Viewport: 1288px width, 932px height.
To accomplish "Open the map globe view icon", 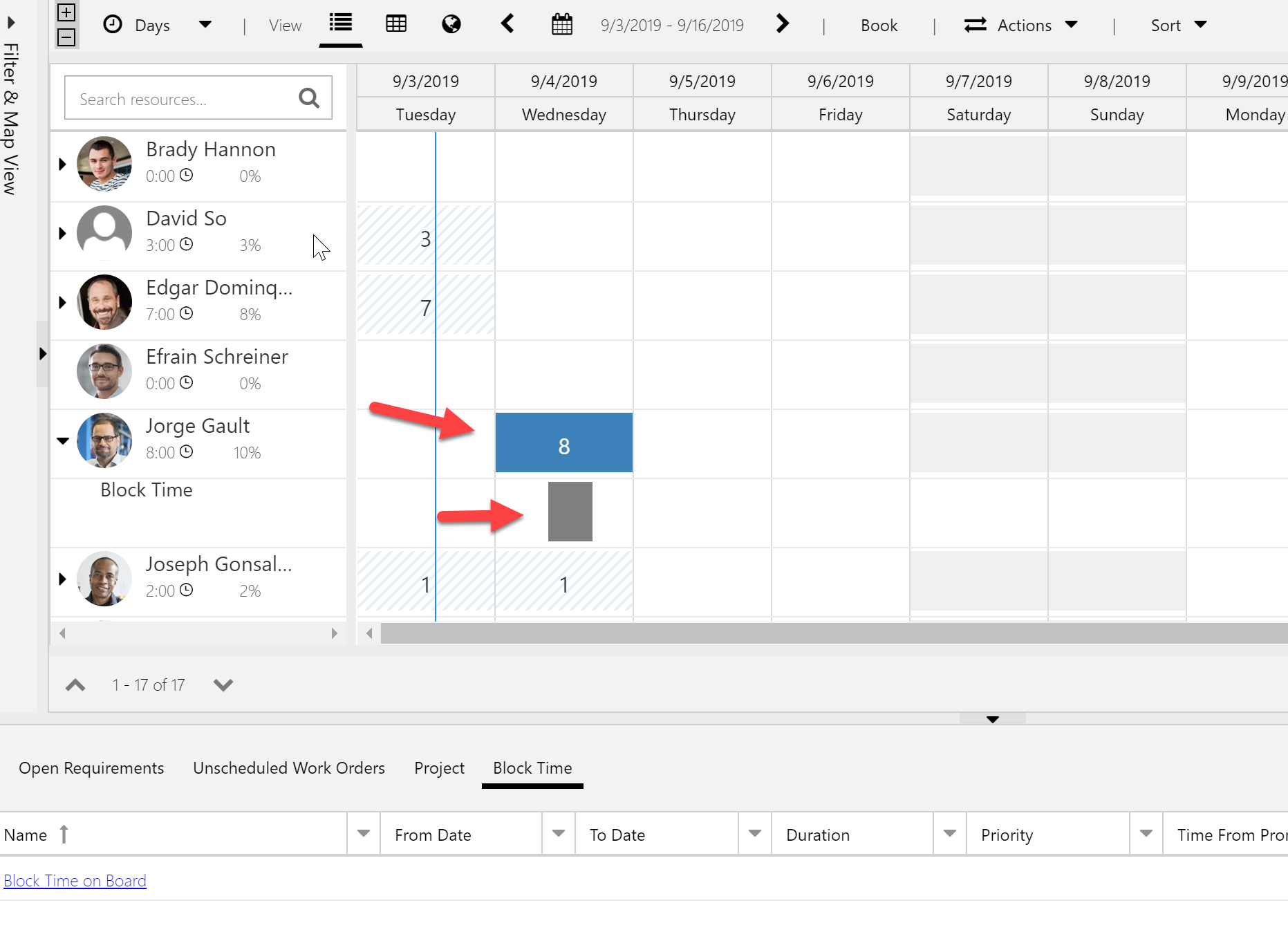I will (451, 24).
